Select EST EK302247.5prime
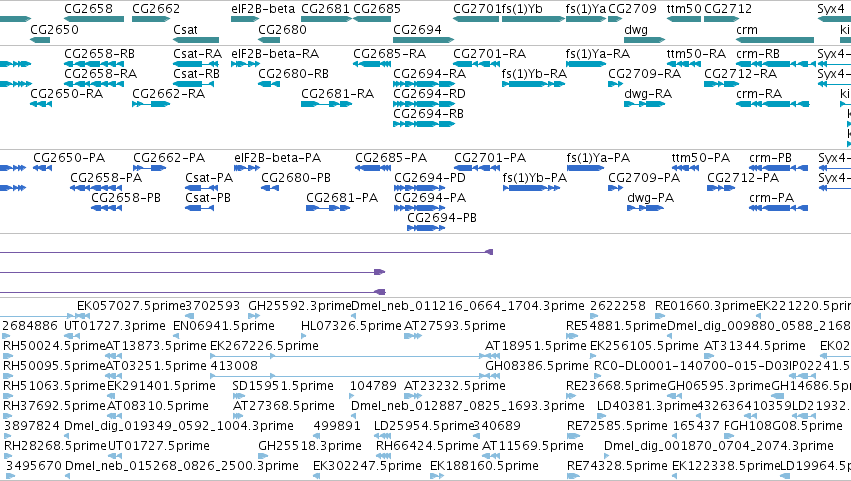Screen dimensions: 851x481 pos(318,476)
